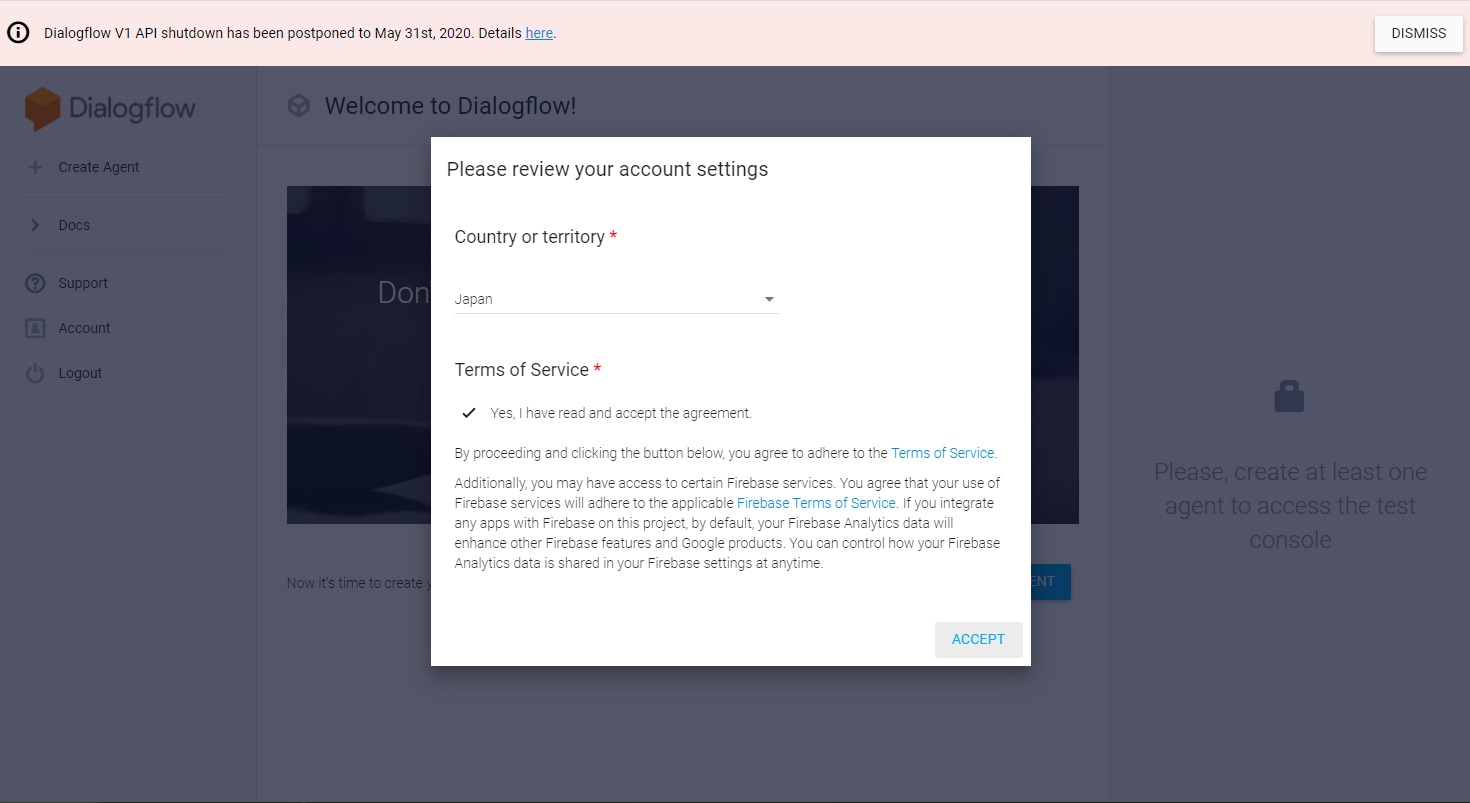Click the Dialogflow wordmark text
Image resolution: width=1470 pixels, height=803 pixels.
tap(132, 109)
